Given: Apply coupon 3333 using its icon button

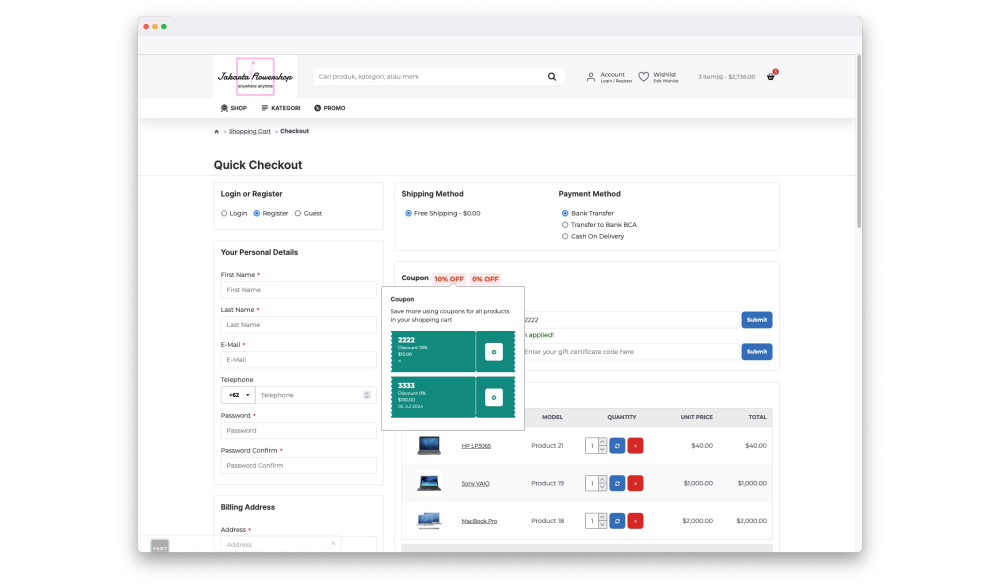Looking at the screenshot, I should pyautogui.click(x=493, y=397).
